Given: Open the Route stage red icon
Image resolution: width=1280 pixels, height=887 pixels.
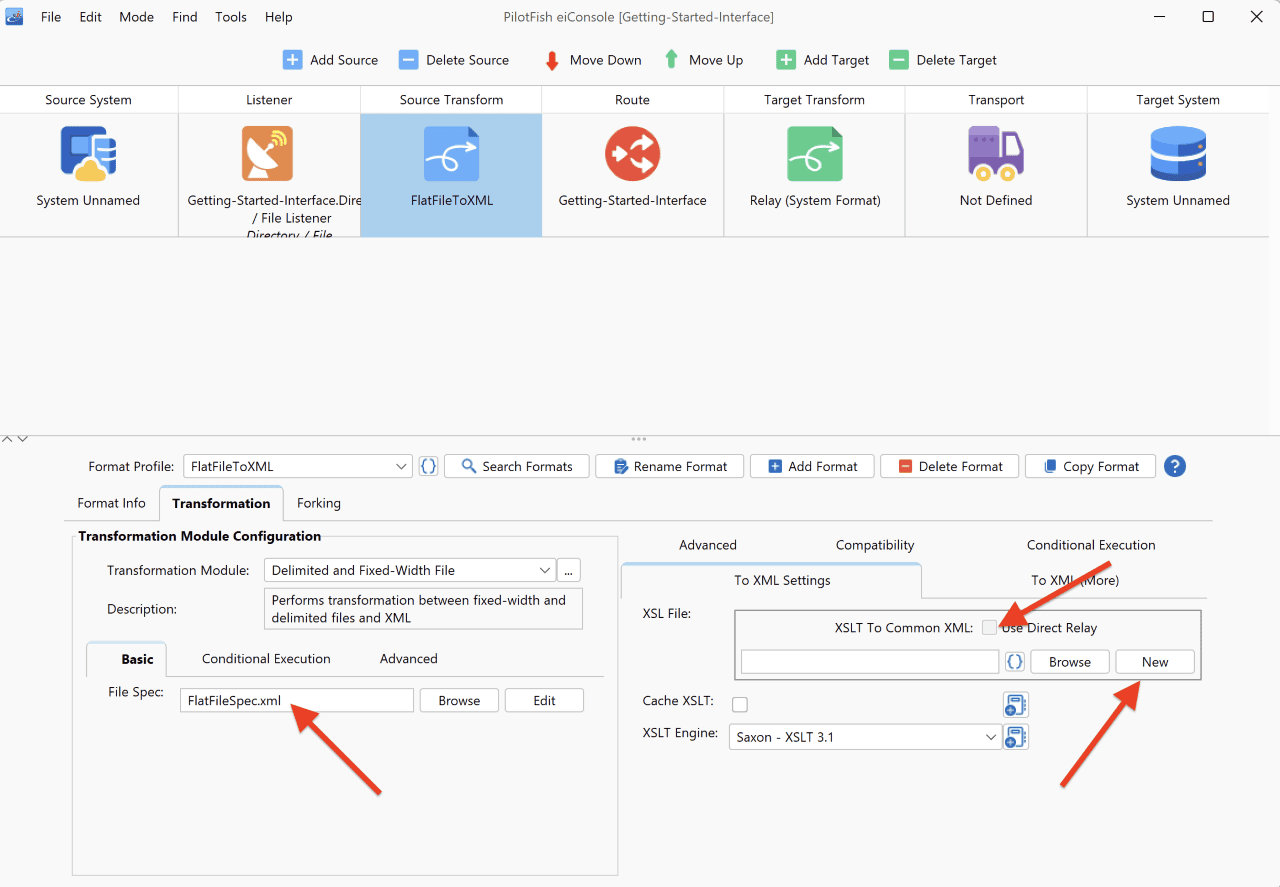Looking at the screenshot, I should [632, 153].
